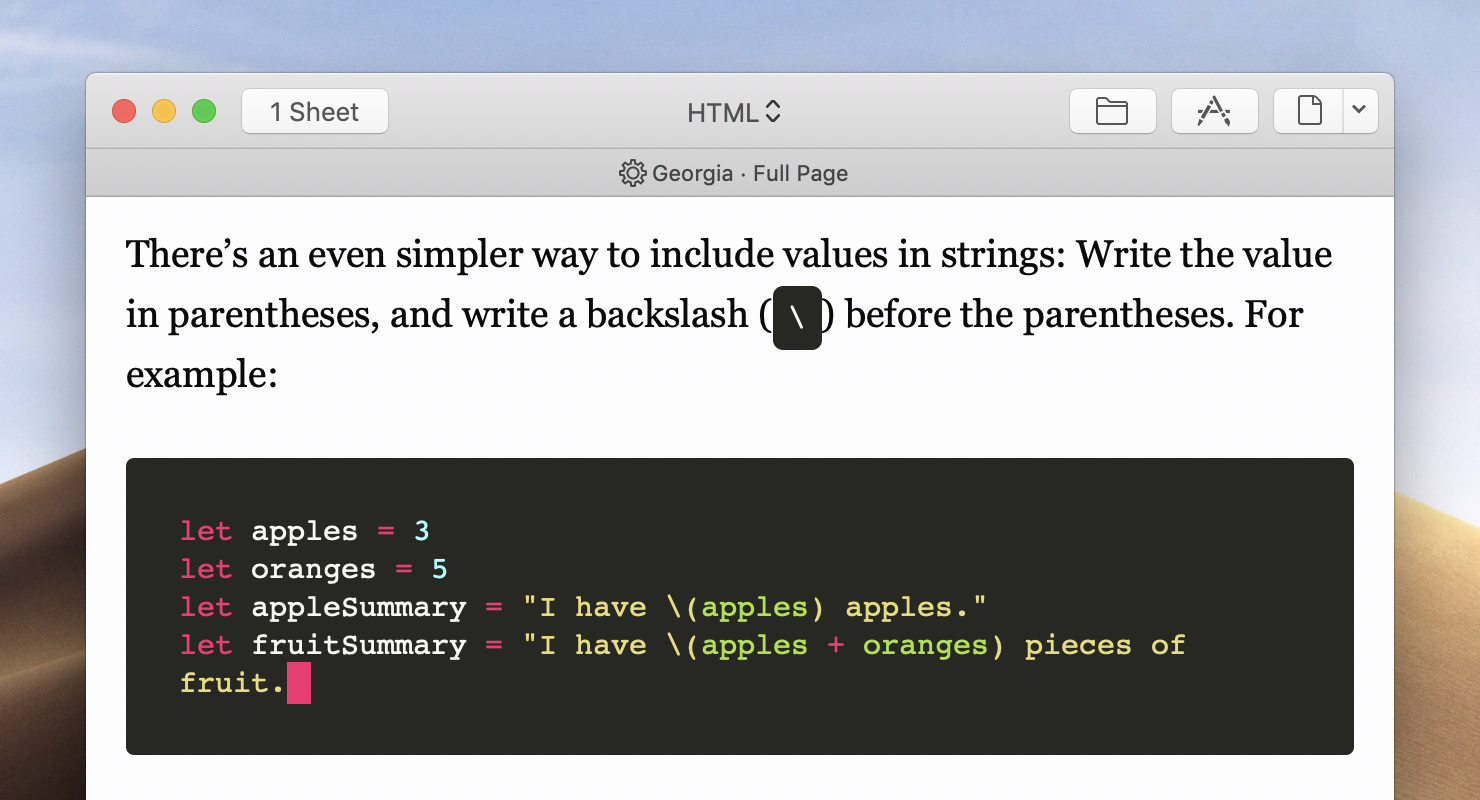Viewport: 1480px width, 800px height.
Task: Select the folder icon in the toolbar
Action: pyautogui.click(x=1112, y=111)
